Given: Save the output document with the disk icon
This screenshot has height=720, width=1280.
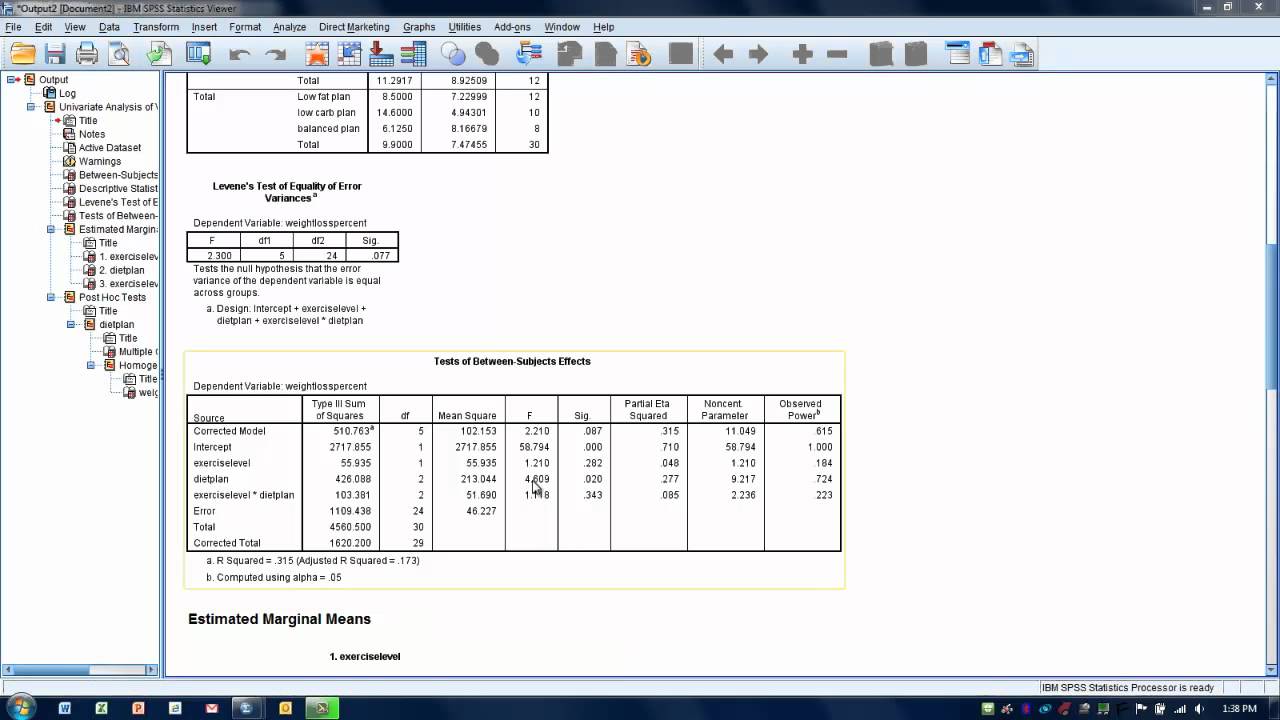Looking at the screenshot, I should [55, 54].
